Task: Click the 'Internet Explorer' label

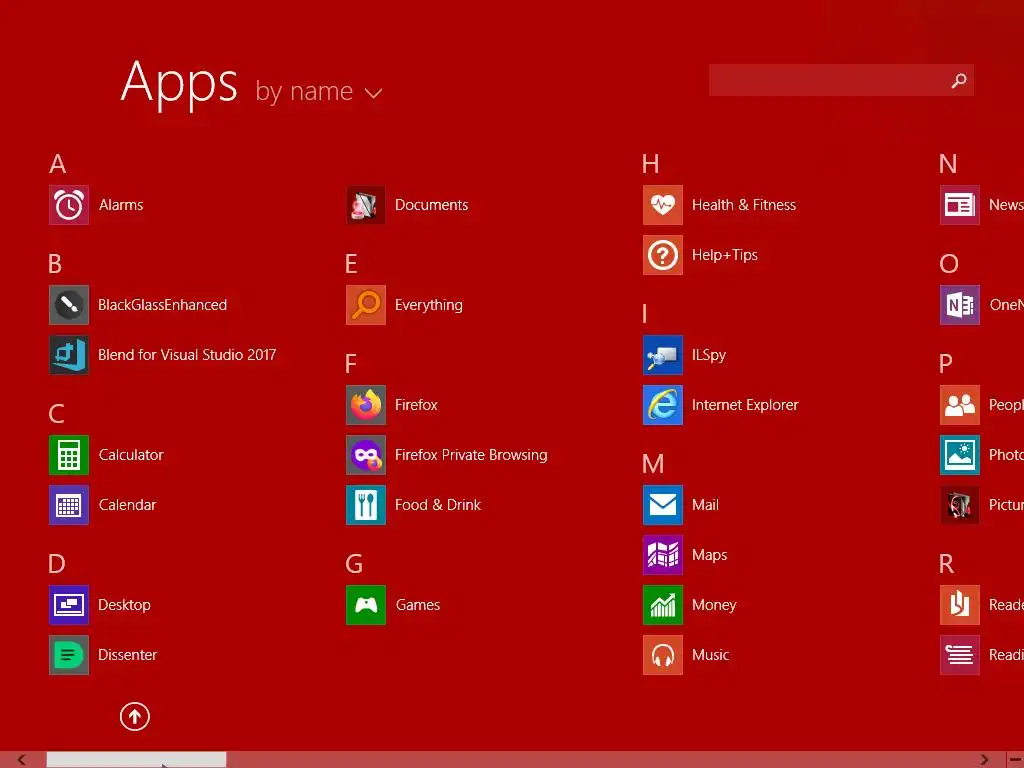Action: click(745, 405)
